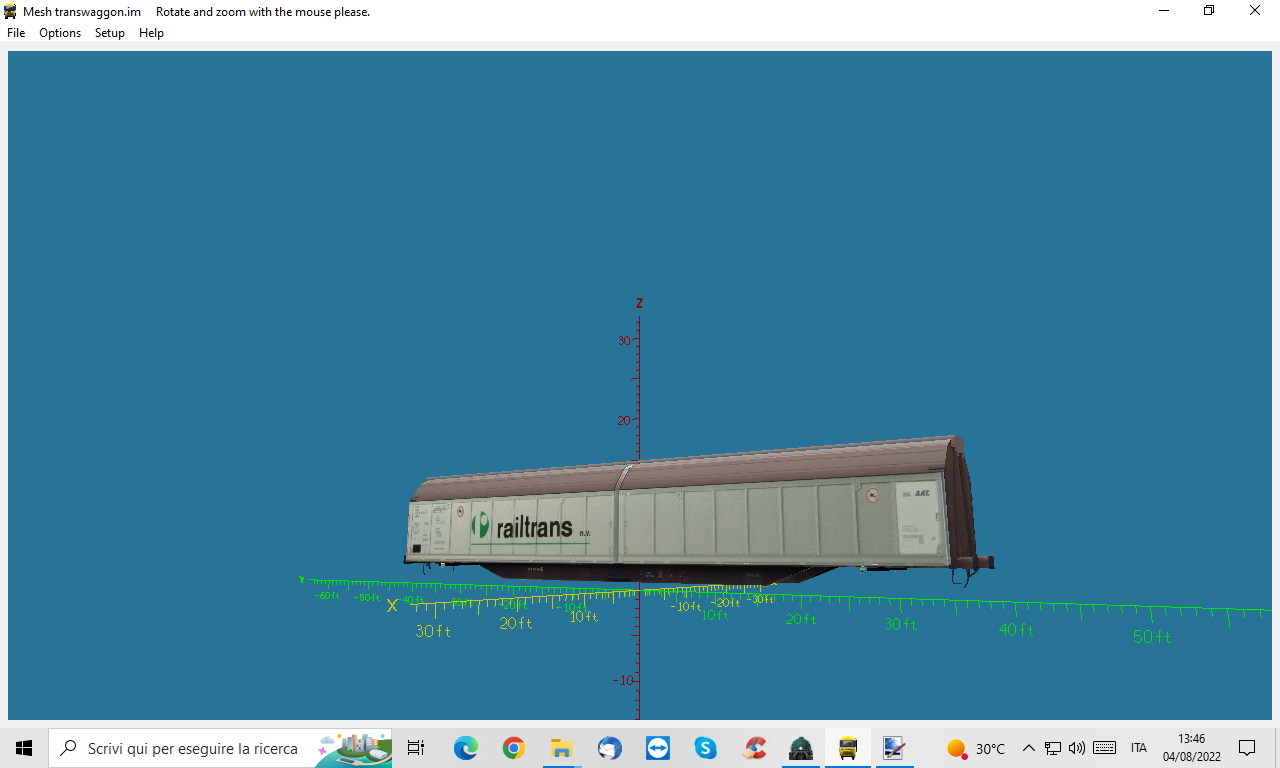1280x768 pixels.
Task: Click the red Z axis label
Action: point(639,303)
